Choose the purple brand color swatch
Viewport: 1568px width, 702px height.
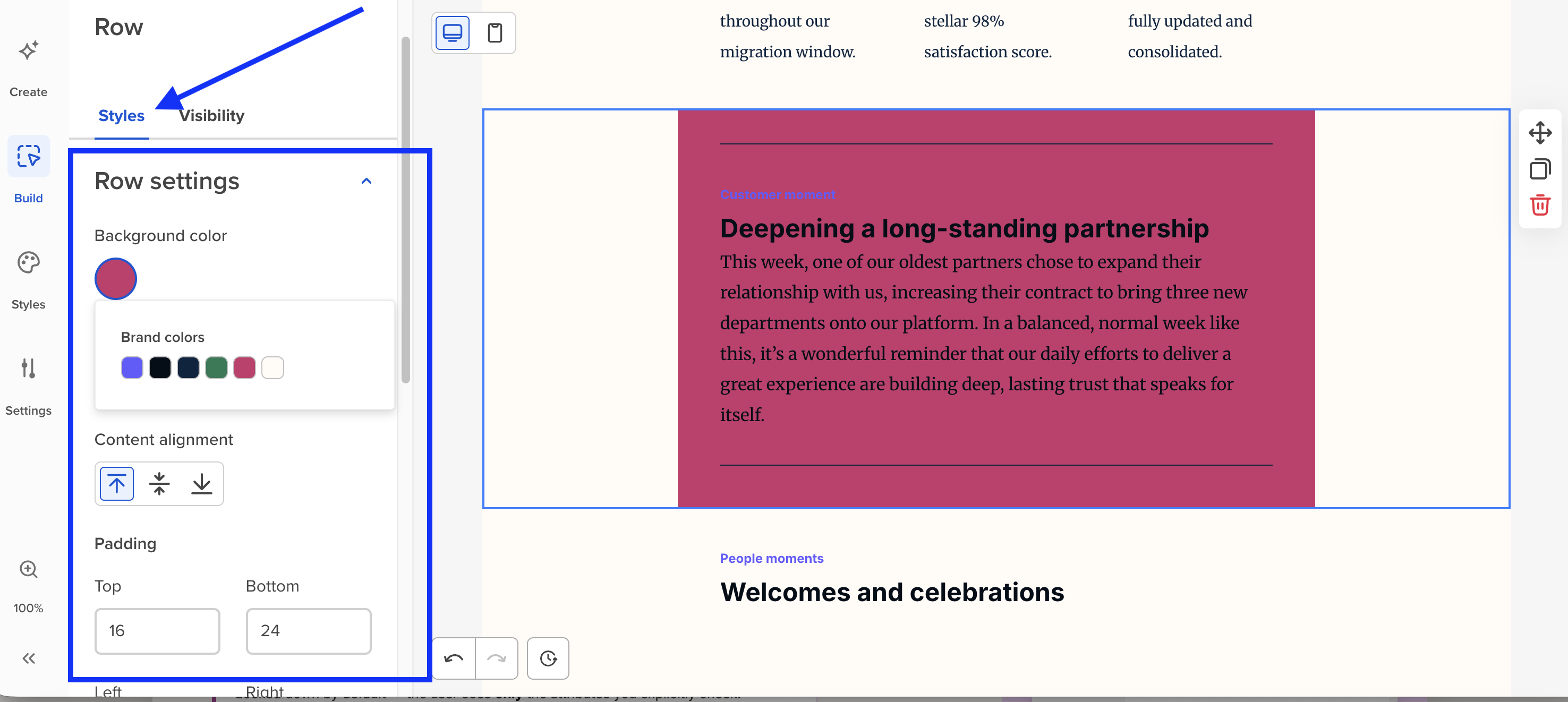click(x=132, y=368)
